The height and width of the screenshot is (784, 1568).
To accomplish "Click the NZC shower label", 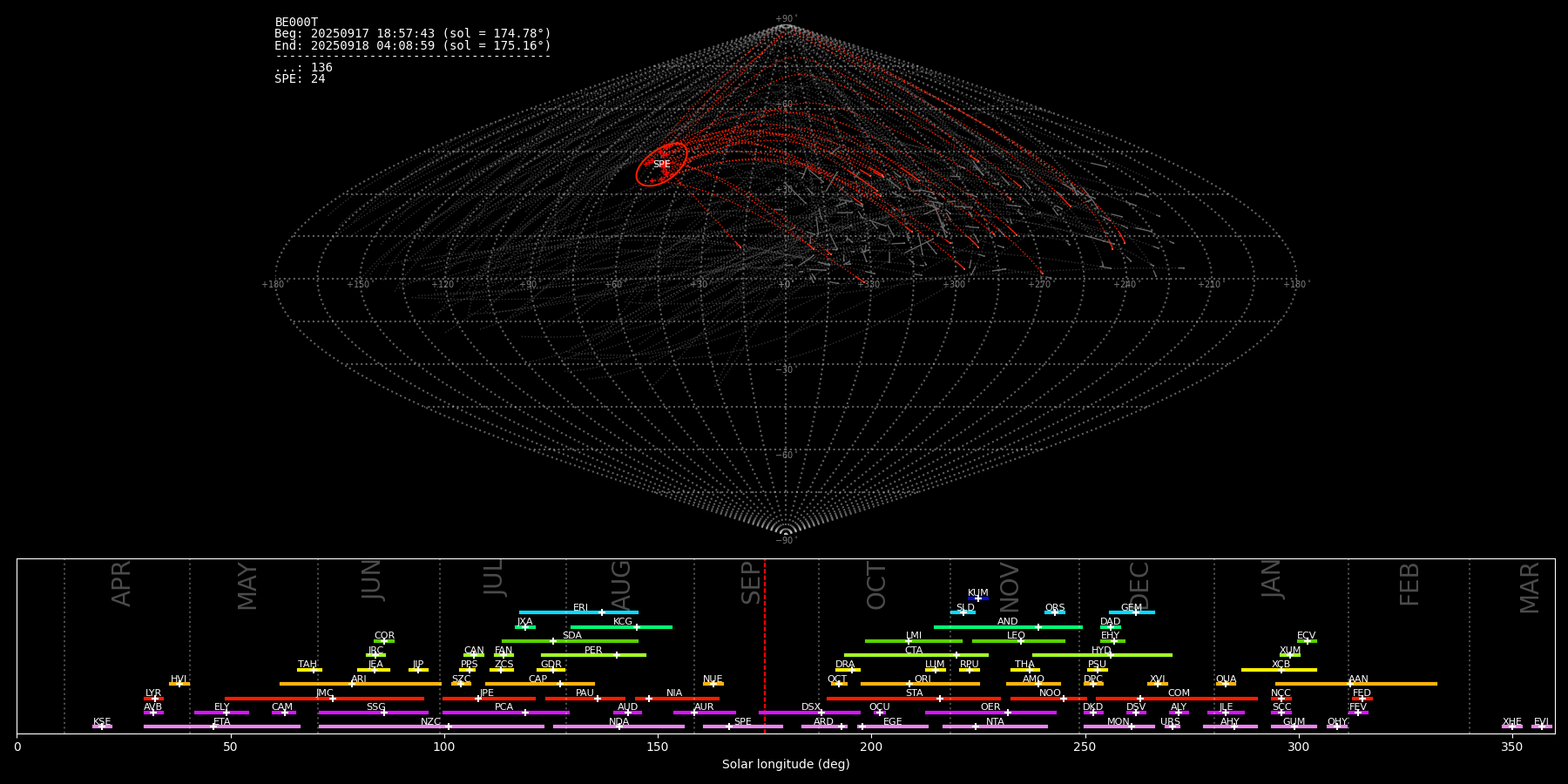I will click(430, 722).
